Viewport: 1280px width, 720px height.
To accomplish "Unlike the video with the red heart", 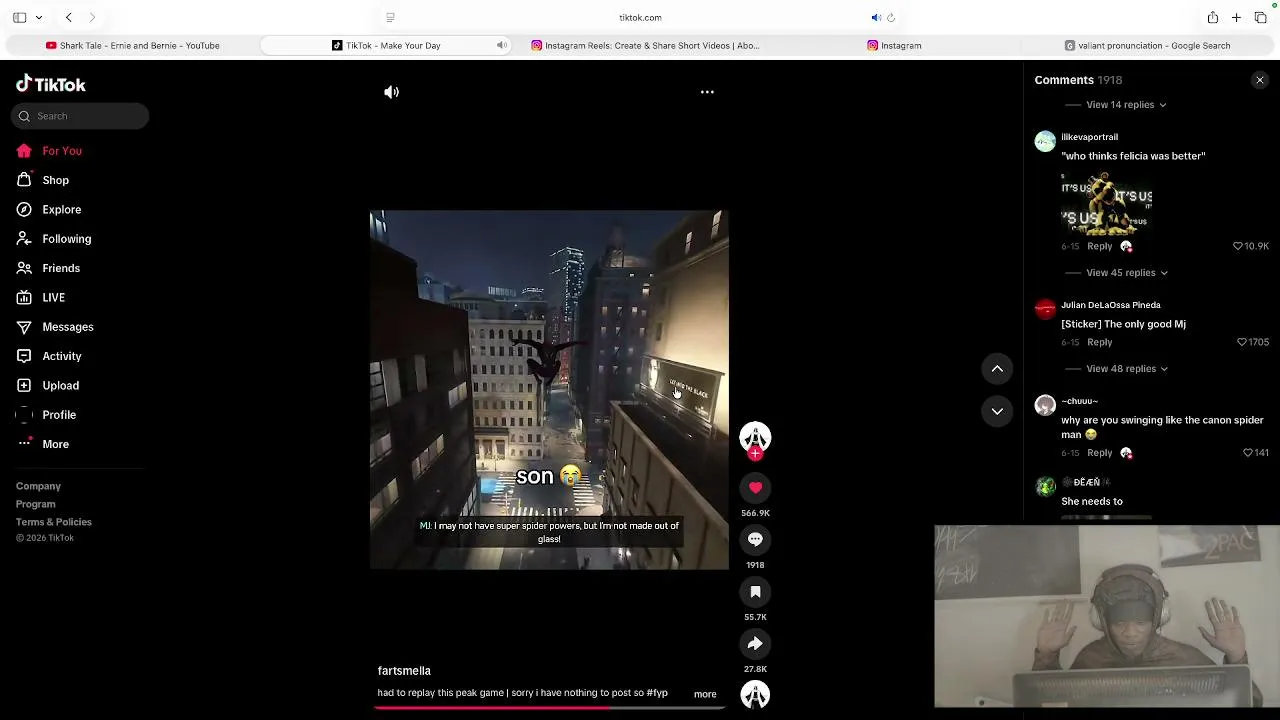I will click(x=755, y=488).
